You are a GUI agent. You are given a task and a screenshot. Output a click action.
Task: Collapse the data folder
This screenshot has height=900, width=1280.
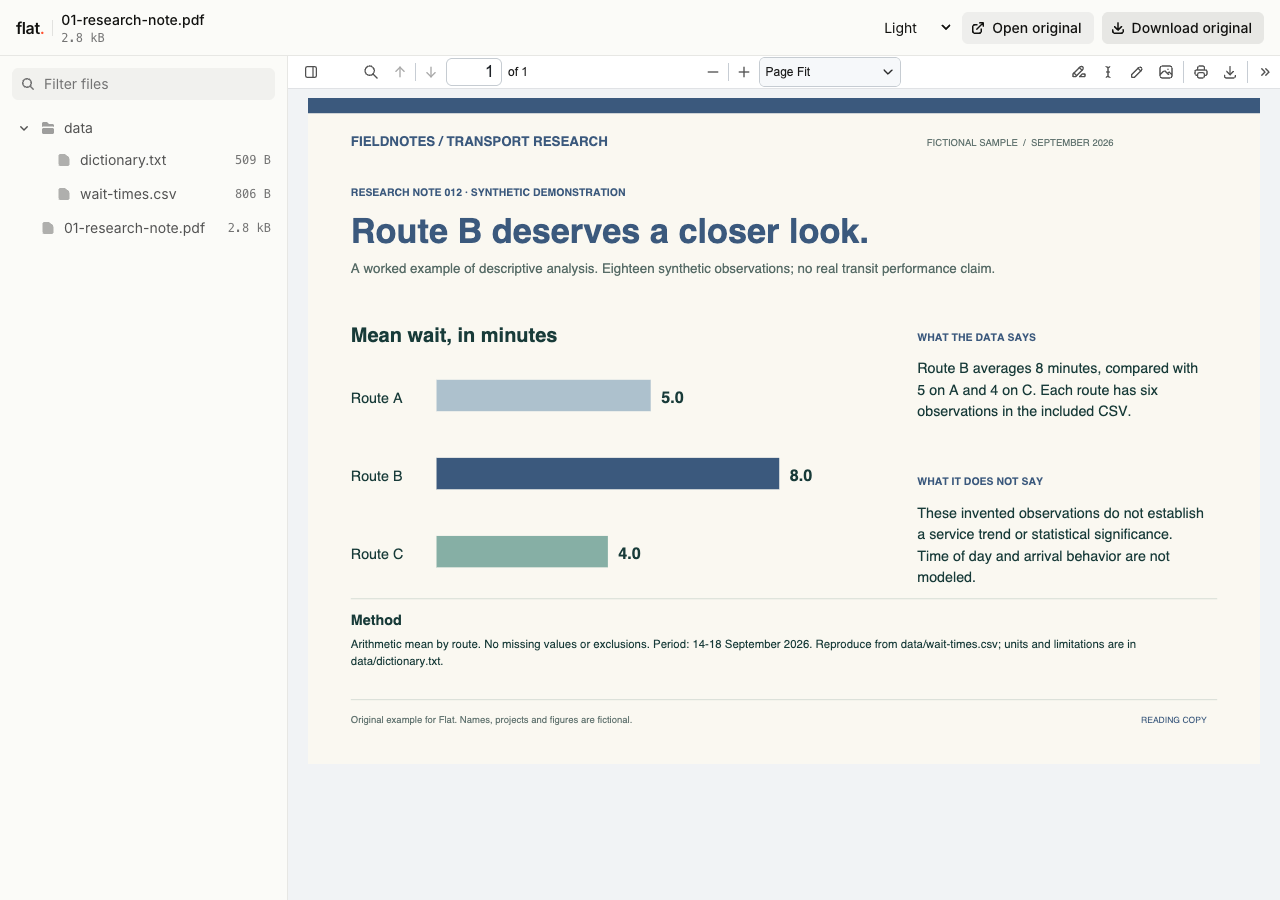25,128
